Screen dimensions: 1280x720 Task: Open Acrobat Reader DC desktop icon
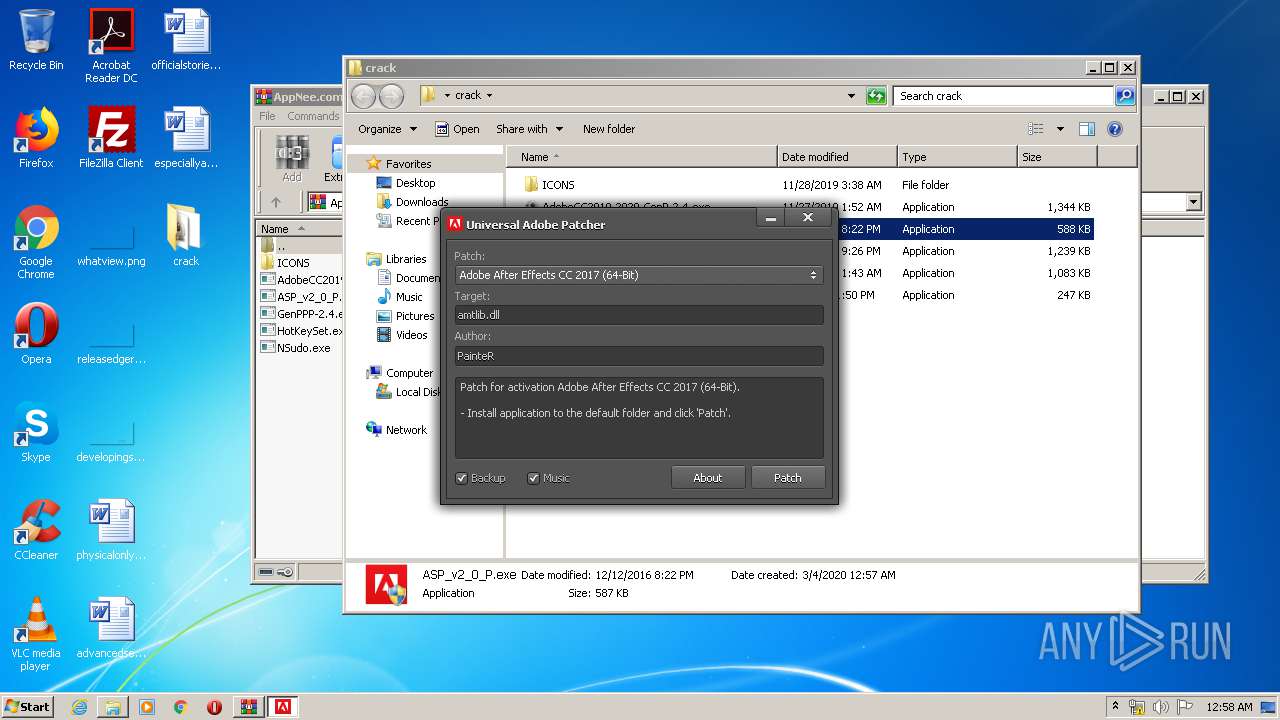pyautogui.click(x=111, y=46)
